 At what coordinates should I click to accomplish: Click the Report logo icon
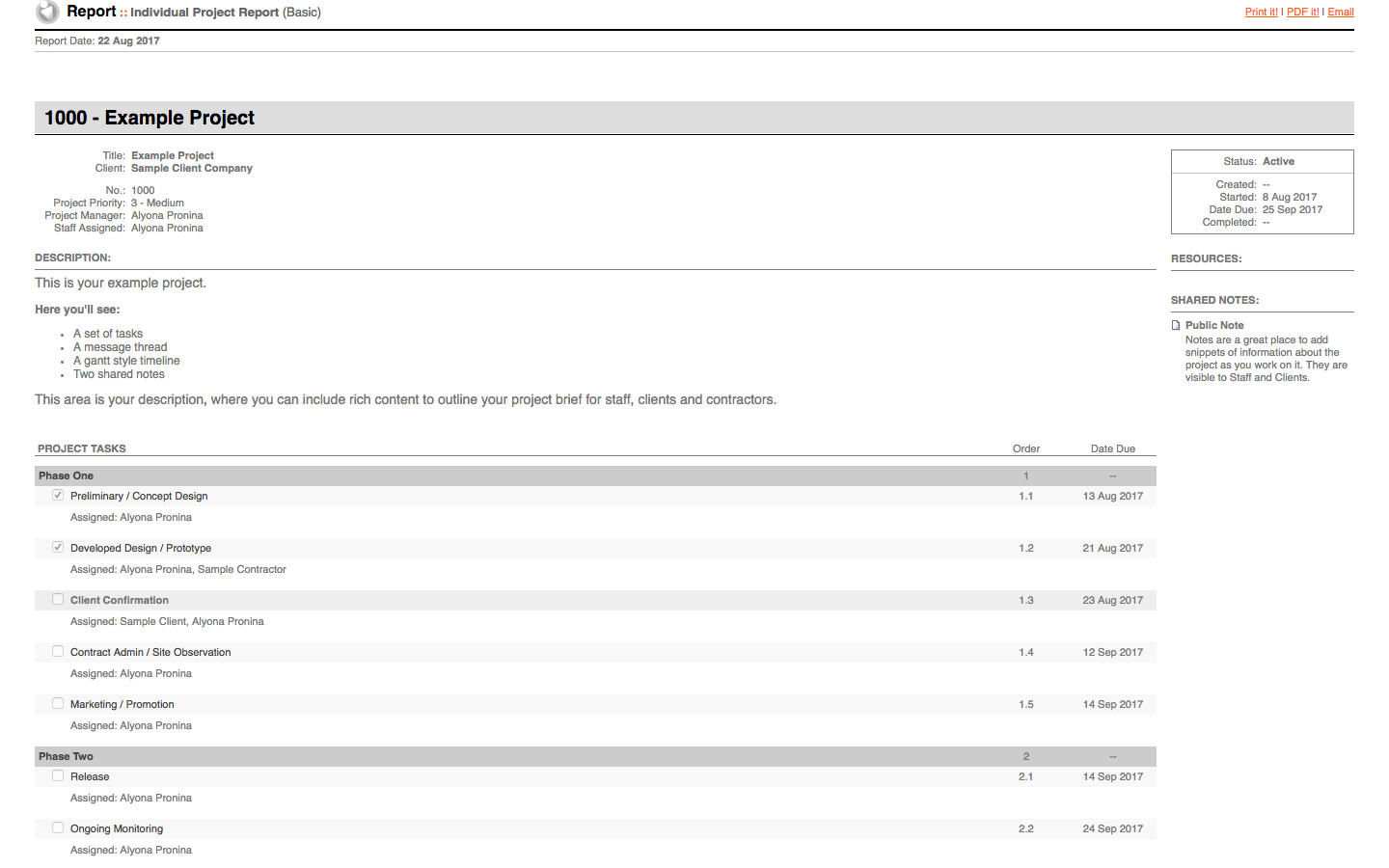coord(47,12)
